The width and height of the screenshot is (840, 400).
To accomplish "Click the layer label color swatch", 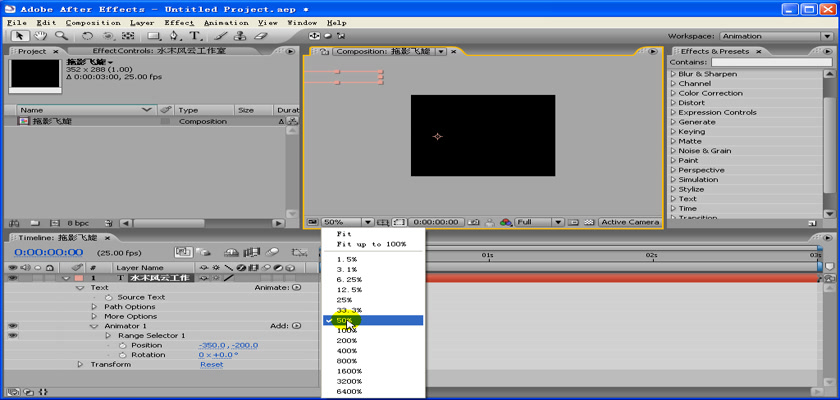I will click(x=79, y=278).
